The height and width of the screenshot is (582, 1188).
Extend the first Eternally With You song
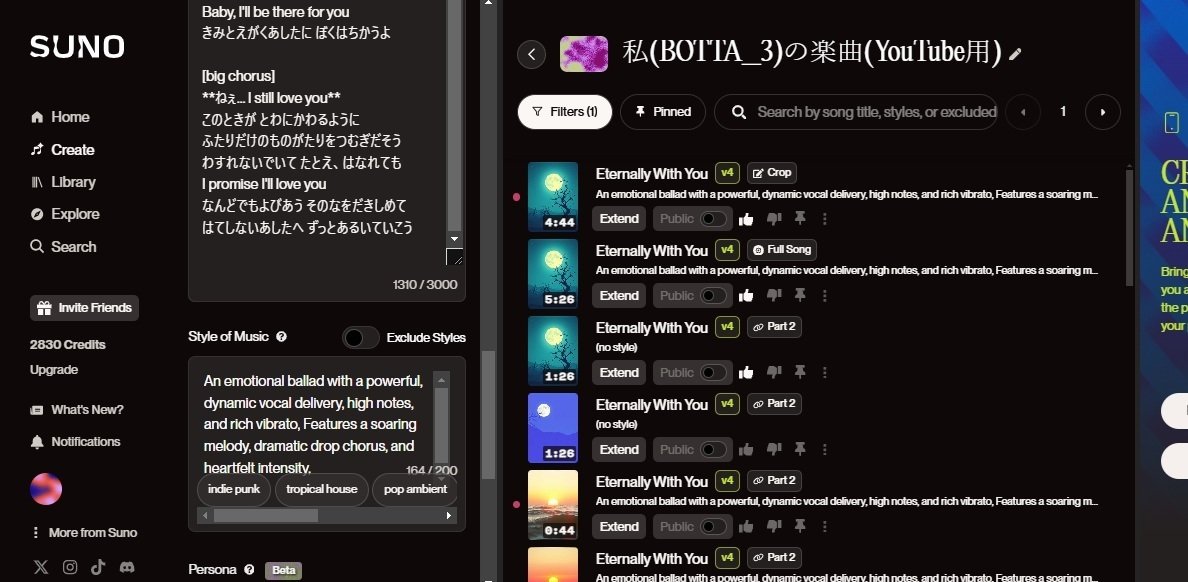tap(618, 218)
